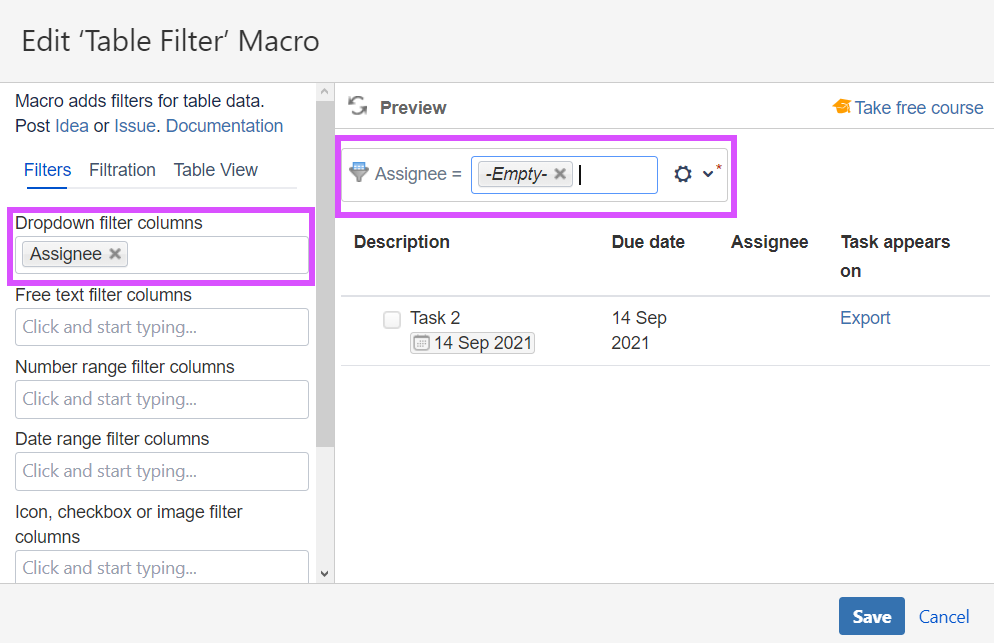This screenshot has height=643, width=994.
Task: Click the Due date cell 14 Sep 2021
Action: 639,330
